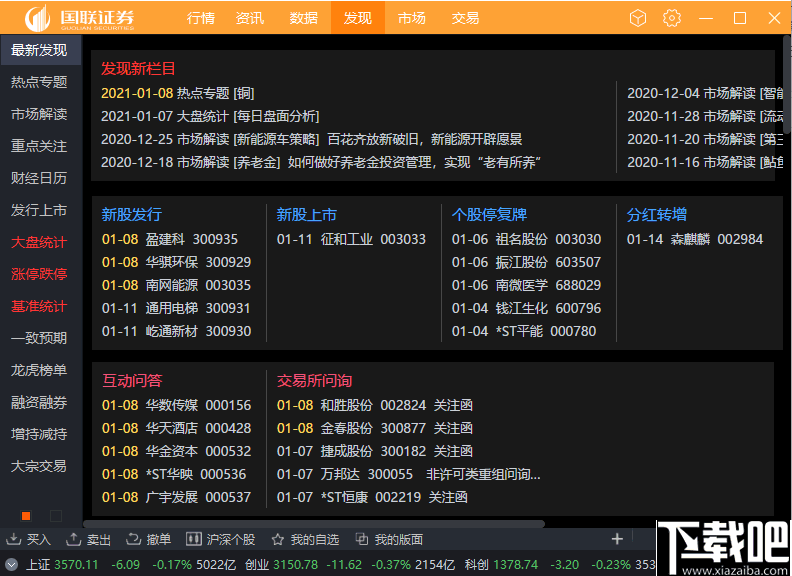Open 市场解读 in sidebar
Screen dimensions: 792x576
(39, 114)
